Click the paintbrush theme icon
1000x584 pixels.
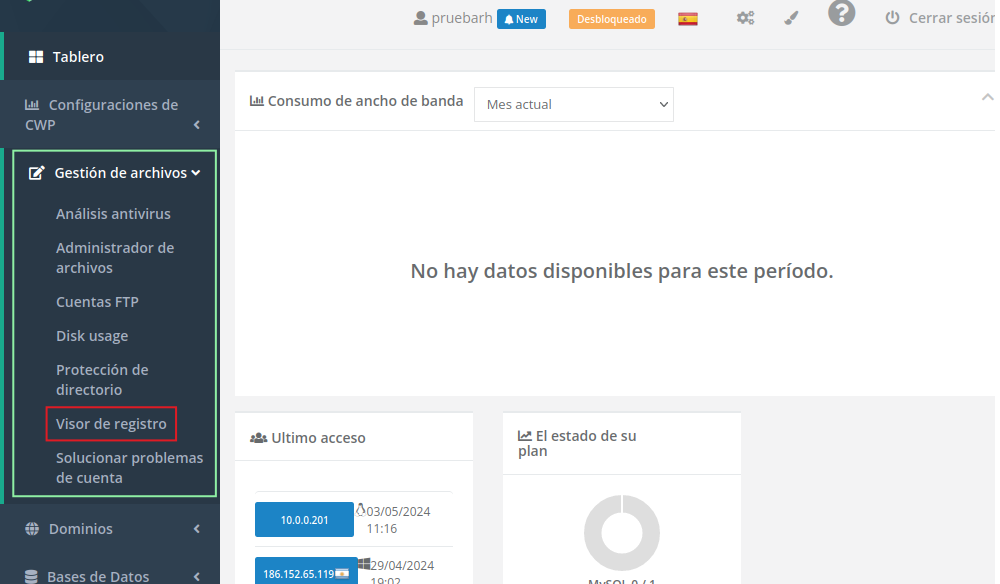790,19
